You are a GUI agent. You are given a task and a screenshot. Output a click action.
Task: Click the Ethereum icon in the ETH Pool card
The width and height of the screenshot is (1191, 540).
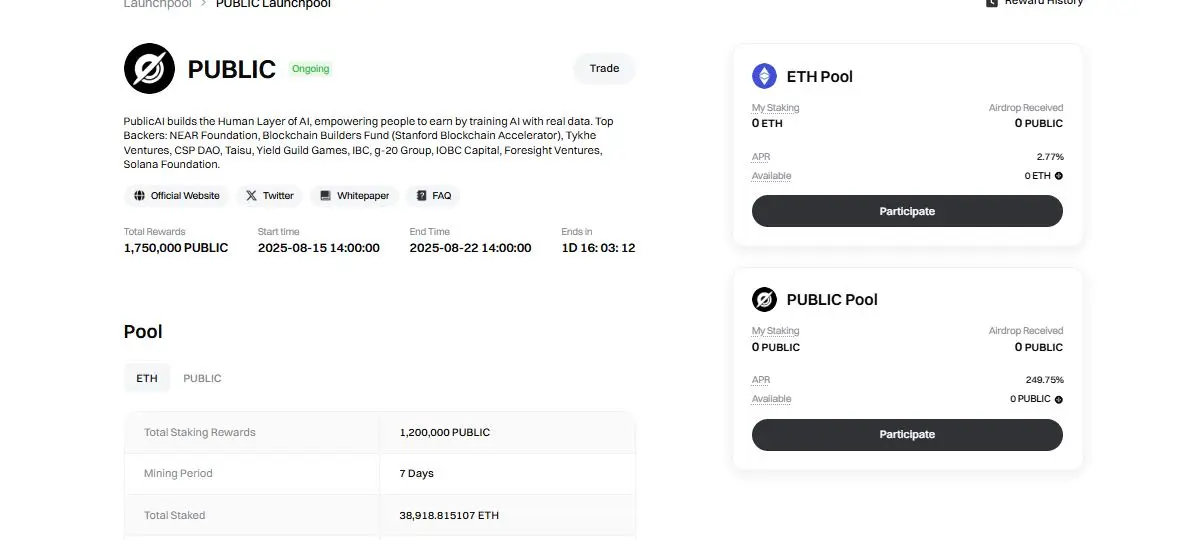(x=764, y=76)
